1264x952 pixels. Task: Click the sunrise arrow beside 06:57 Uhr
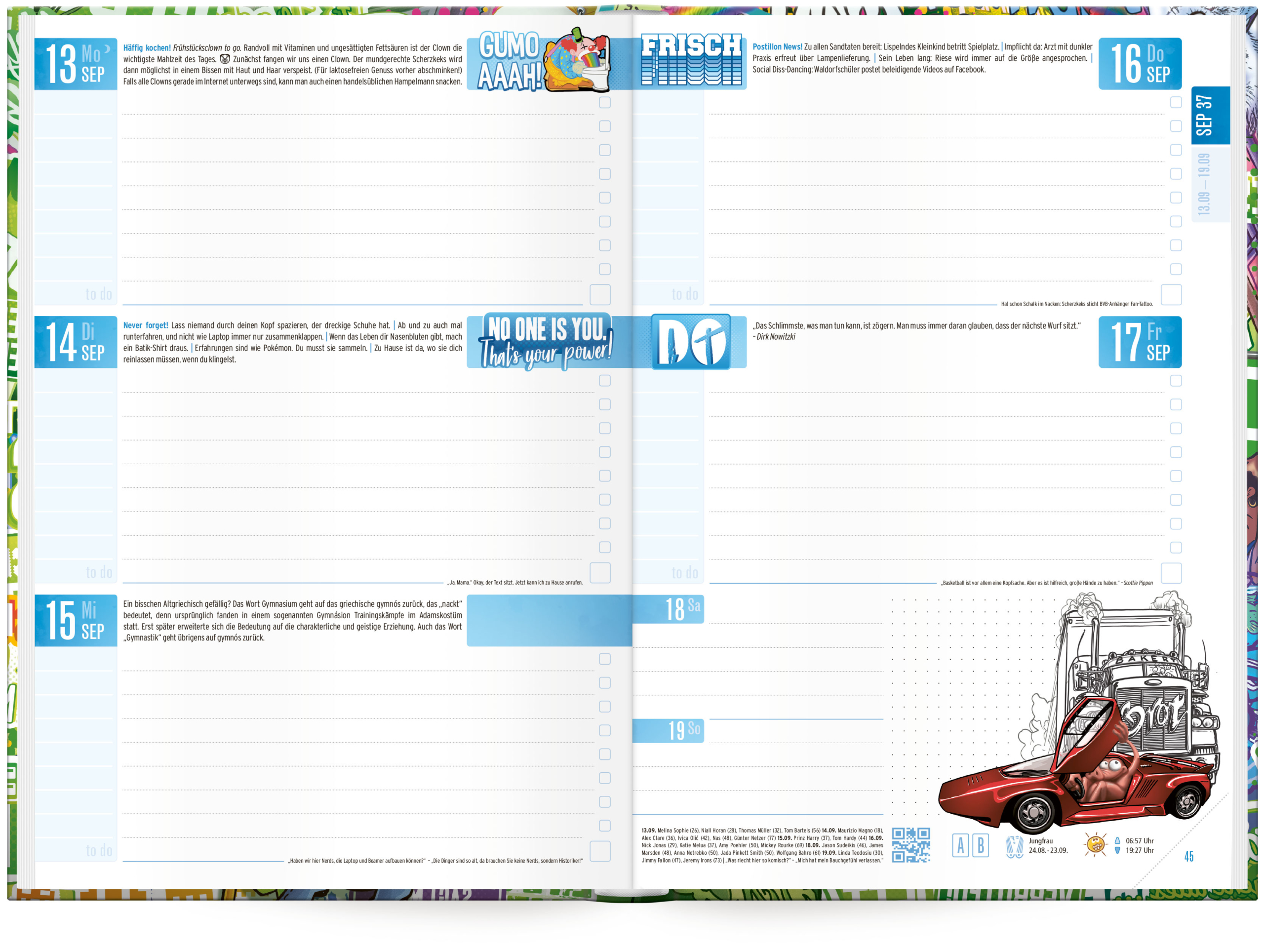pos(1117,840)
